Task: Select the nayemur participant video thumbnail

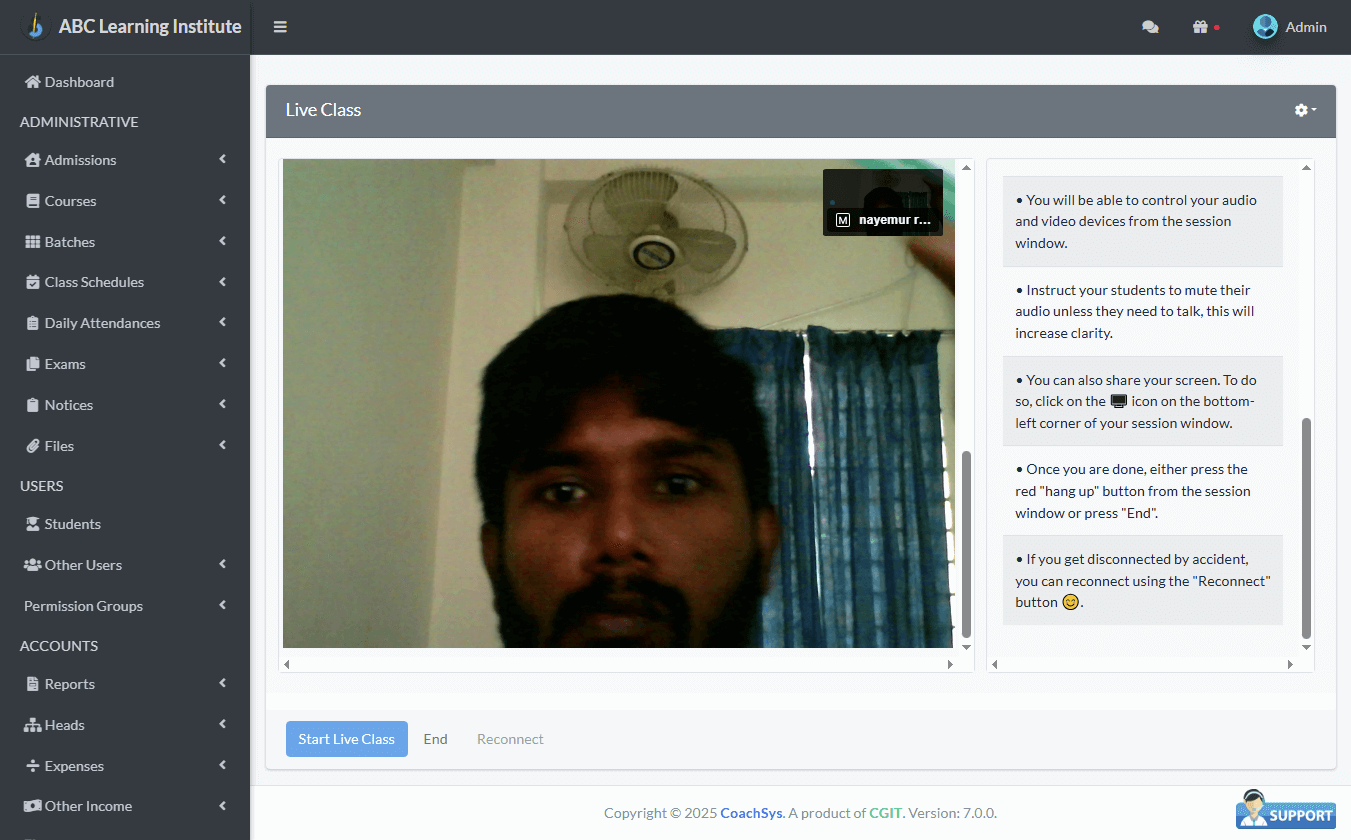Action: (882, 202)
